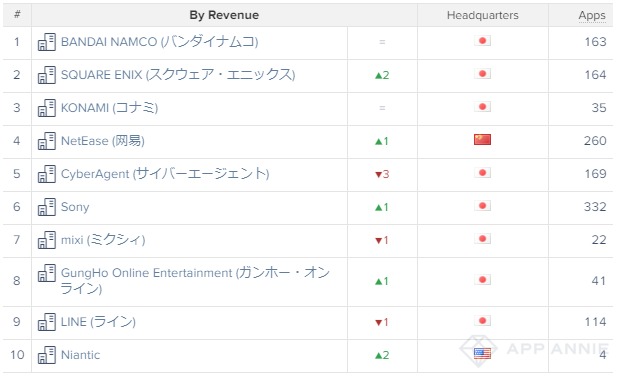Click the By Revenue column header

(224, 15)
